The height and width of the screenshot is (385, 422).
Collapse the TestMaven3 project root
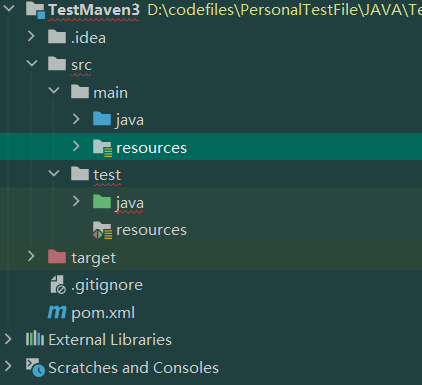tap(9, 8)
